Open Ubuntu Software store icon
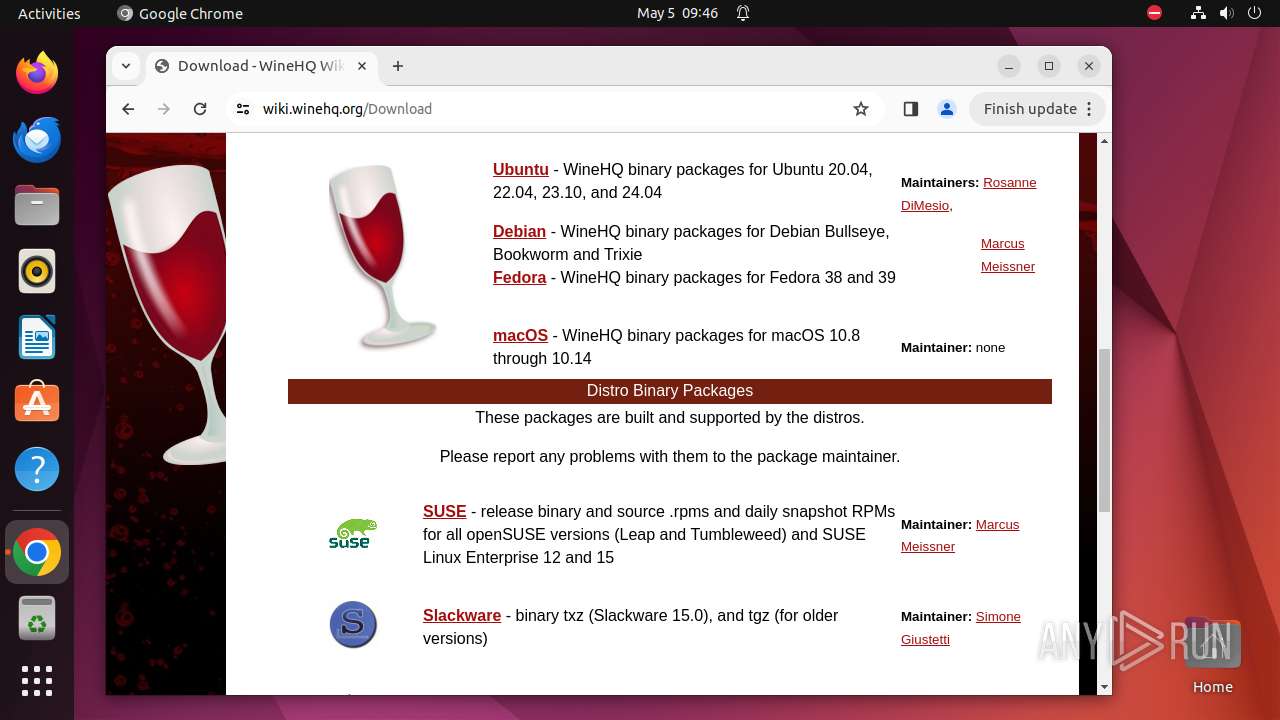Screen dimensions: 1280x720 click(x=37, y=403)
